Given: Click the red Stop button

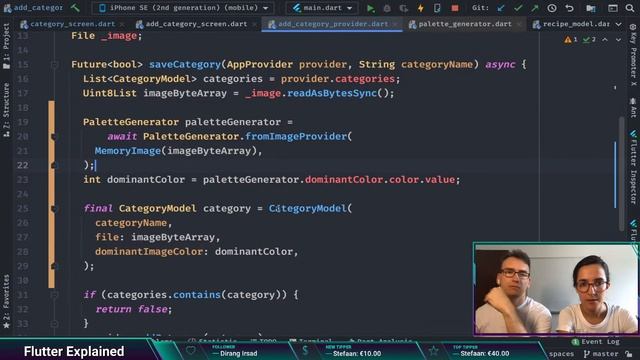Looking at the screenshot, I should 454,8.
